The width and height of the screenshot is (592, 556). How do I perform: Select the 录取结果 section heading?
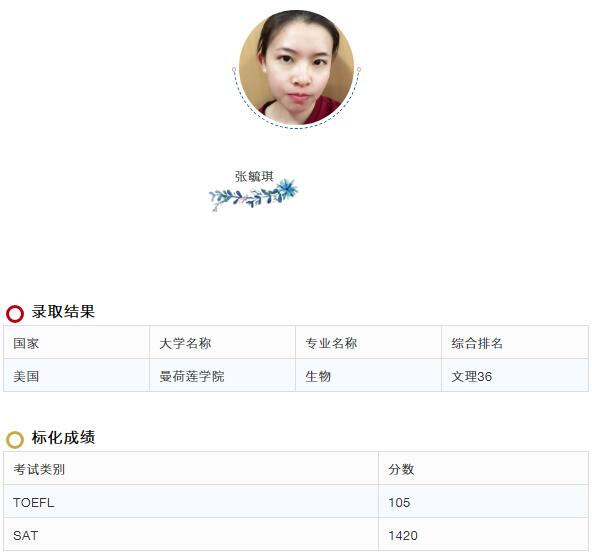pos(63,312)
